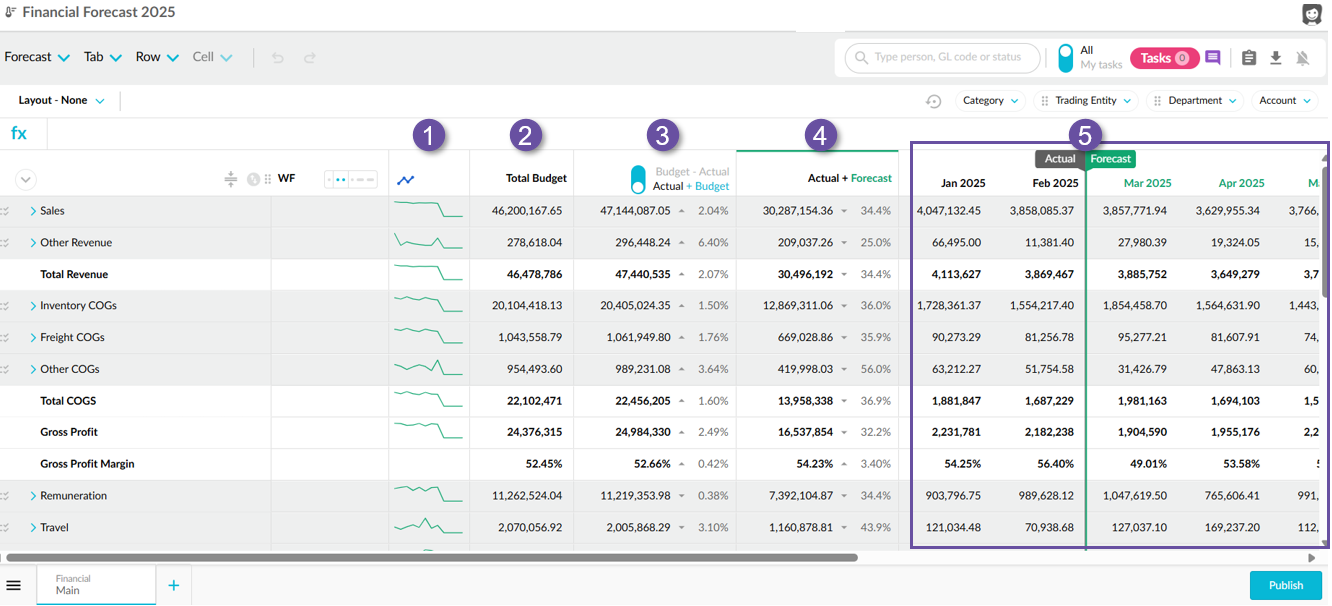Viewport: 1332px width, 606px height.
Task: Click the person, GL code search field
Action: 946,58
